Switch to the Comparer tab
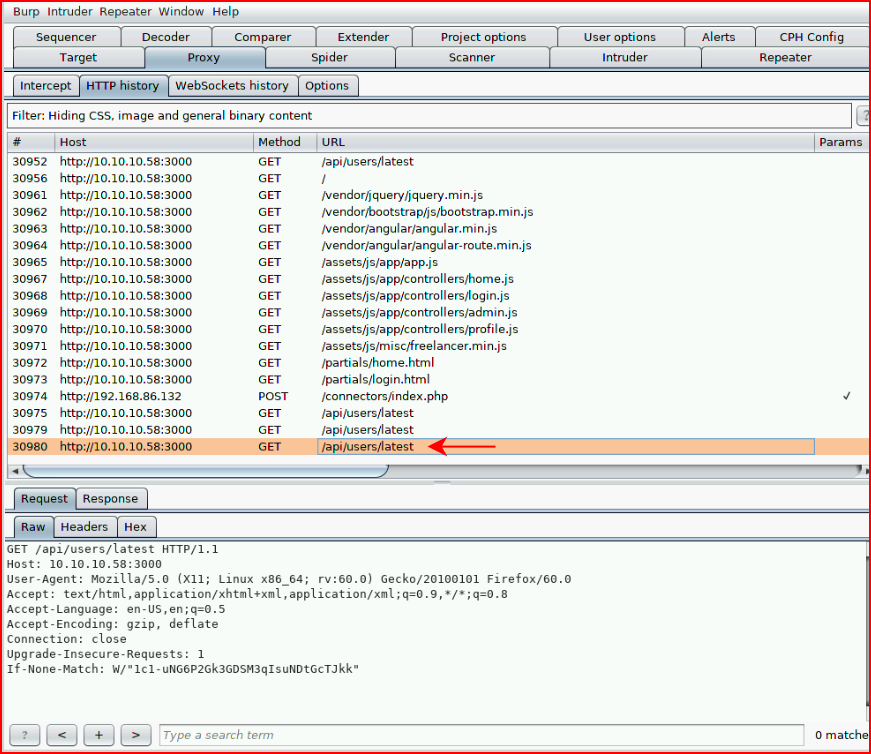 pyautogui.click(x=263, y=37)
